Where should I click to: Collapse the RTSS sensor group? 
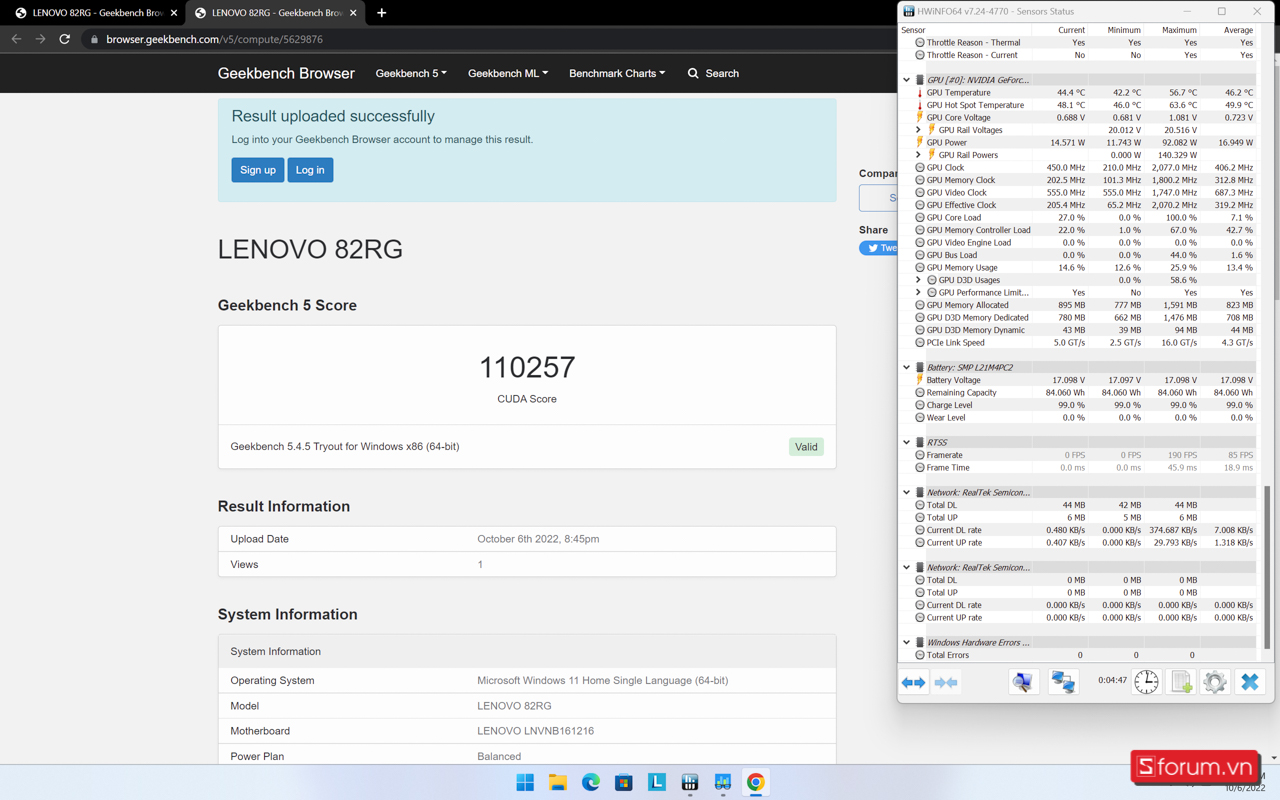907,442
